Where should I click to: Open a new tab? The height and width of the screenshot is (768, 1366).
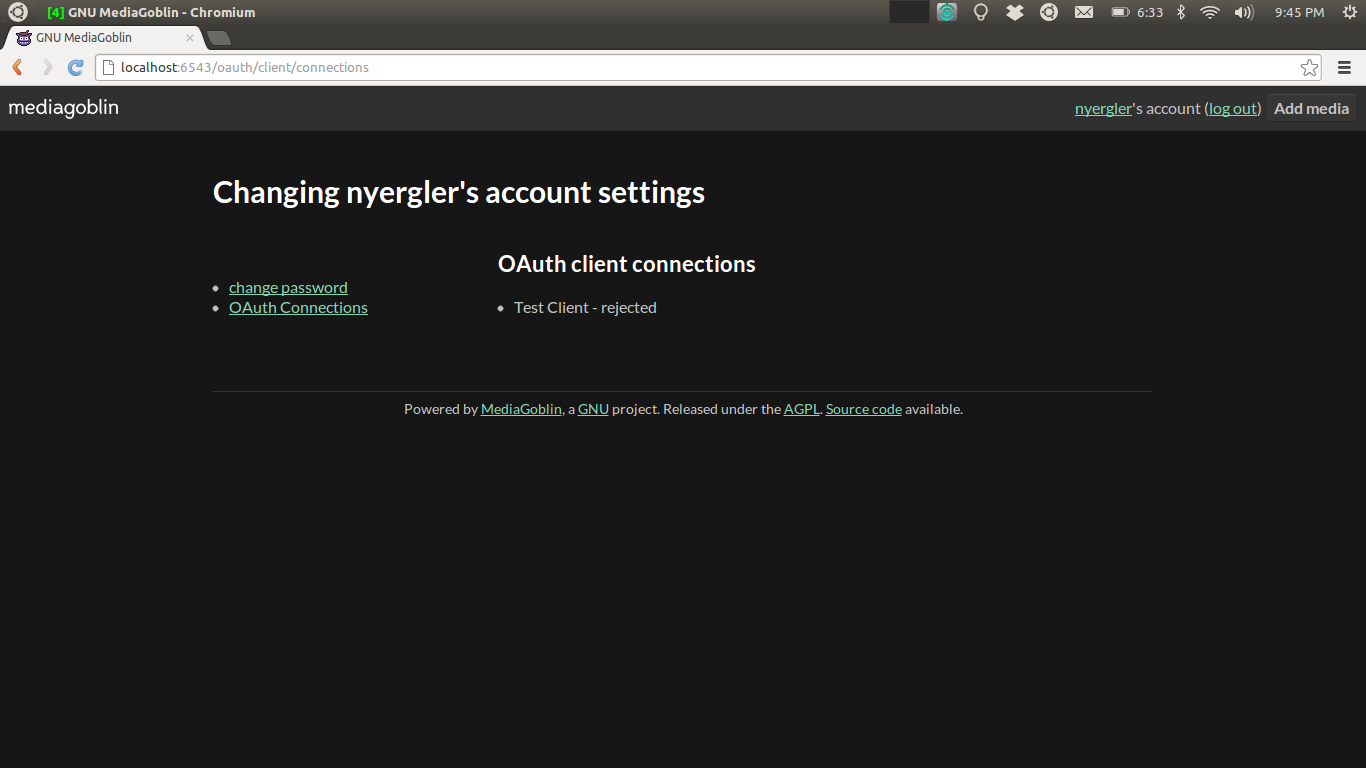(219, 38)
